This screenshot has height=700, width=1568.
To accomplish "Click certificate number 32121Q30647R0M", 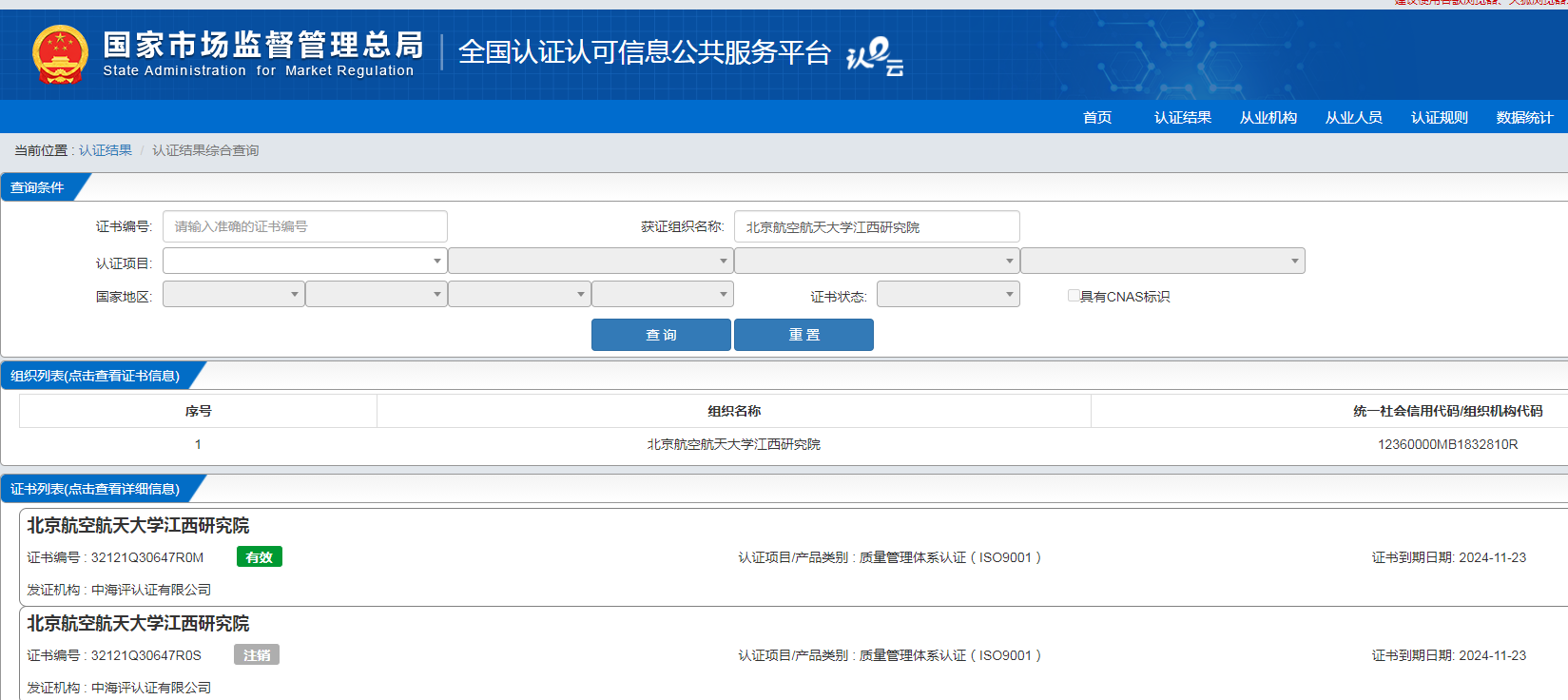I will [146, 557].
